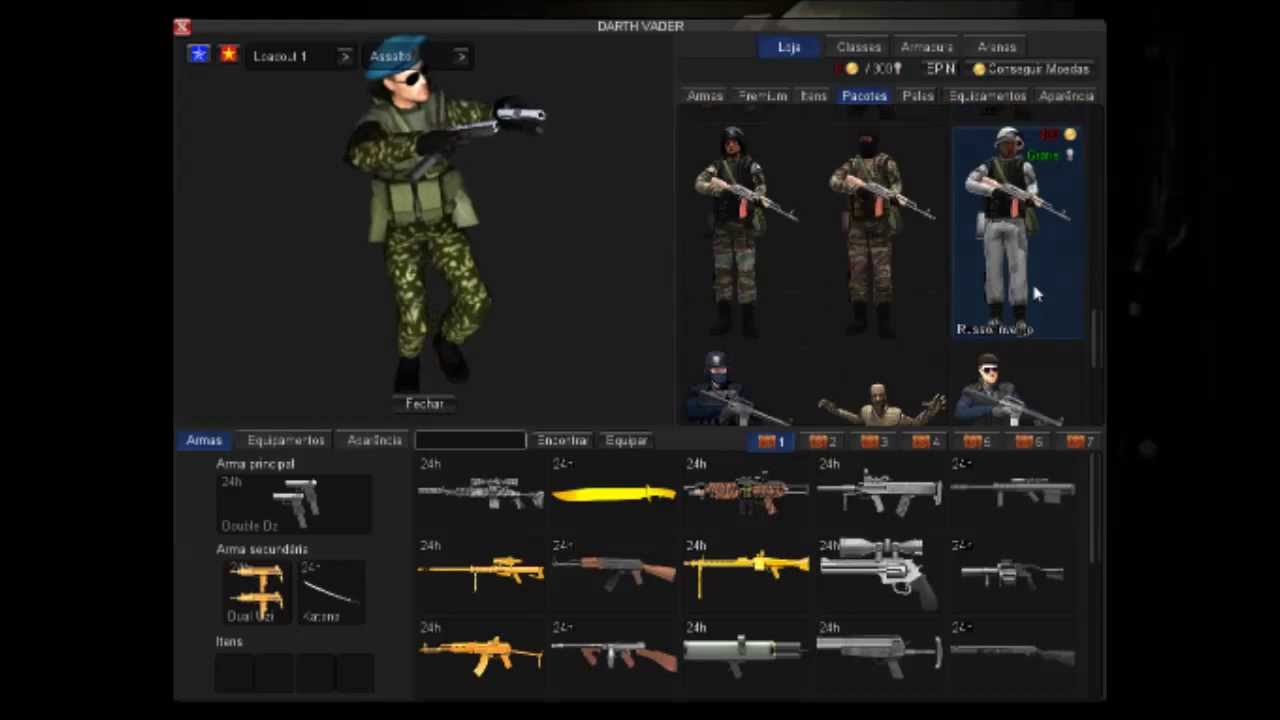1280x720 pixels.
Task: Select the wooden AK-47
Action: click(614, 574)
